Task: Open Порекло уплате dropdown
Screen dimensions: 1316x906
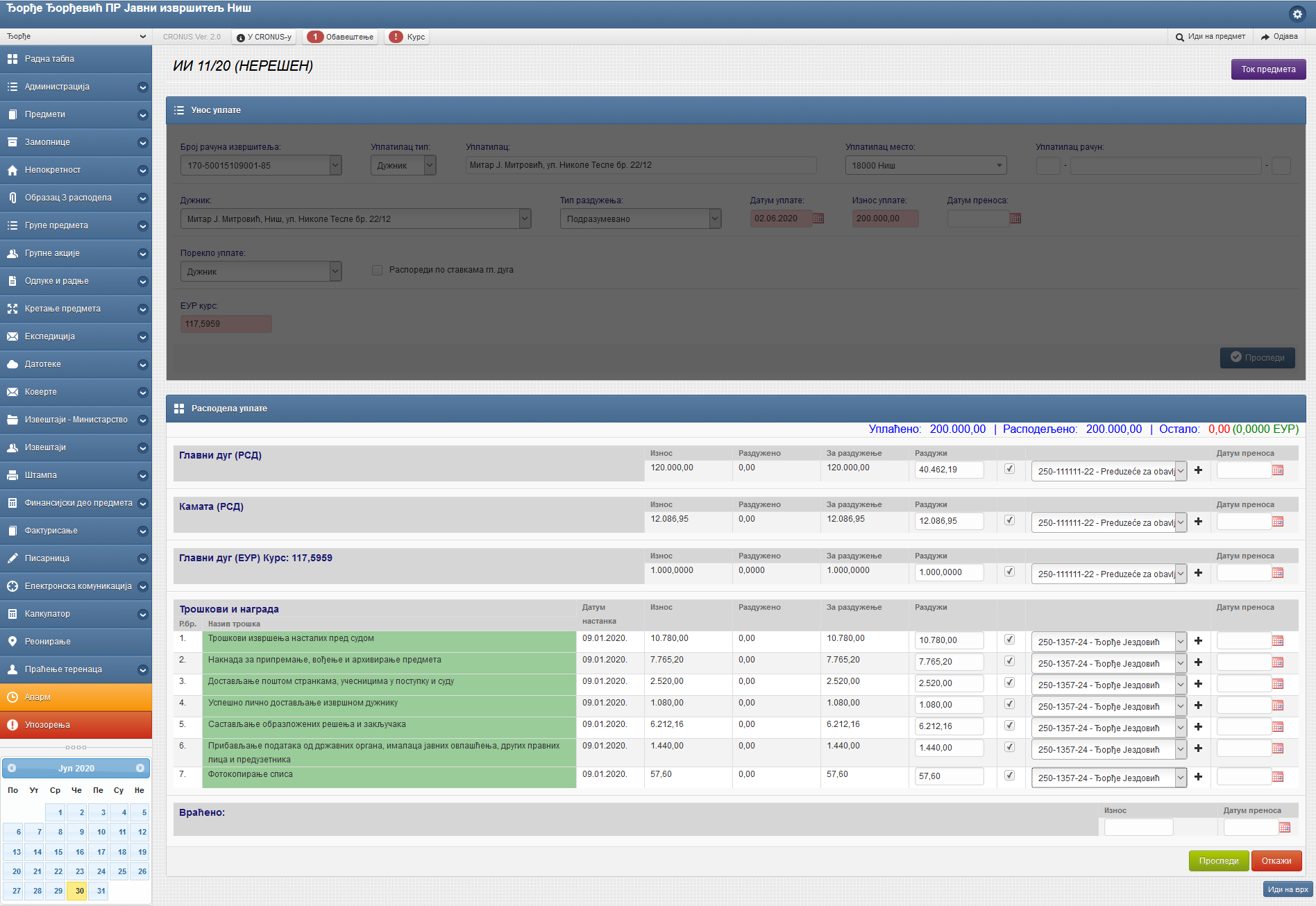Action: pyautogui.click(x=261, y=271)
